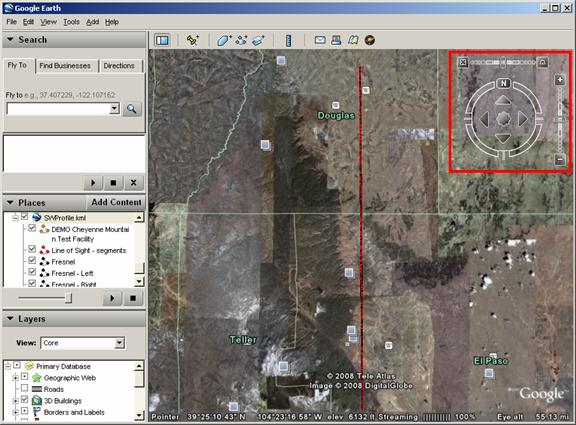Switch to the Find Businesses tab
The image size is (576, 425).
pos(65,66)
